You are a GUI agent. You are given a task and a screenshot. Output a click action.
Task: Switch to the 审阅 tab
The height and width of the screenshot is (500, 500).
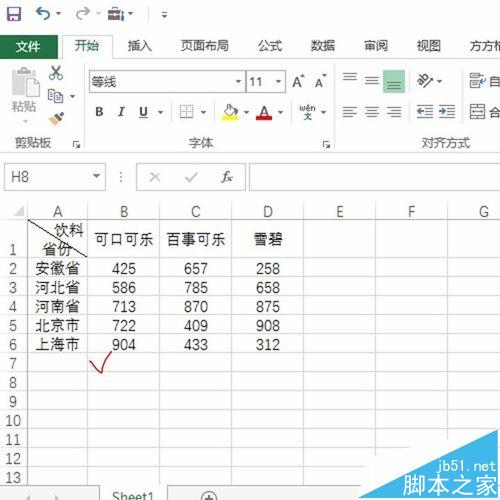[x=376, y=46]
